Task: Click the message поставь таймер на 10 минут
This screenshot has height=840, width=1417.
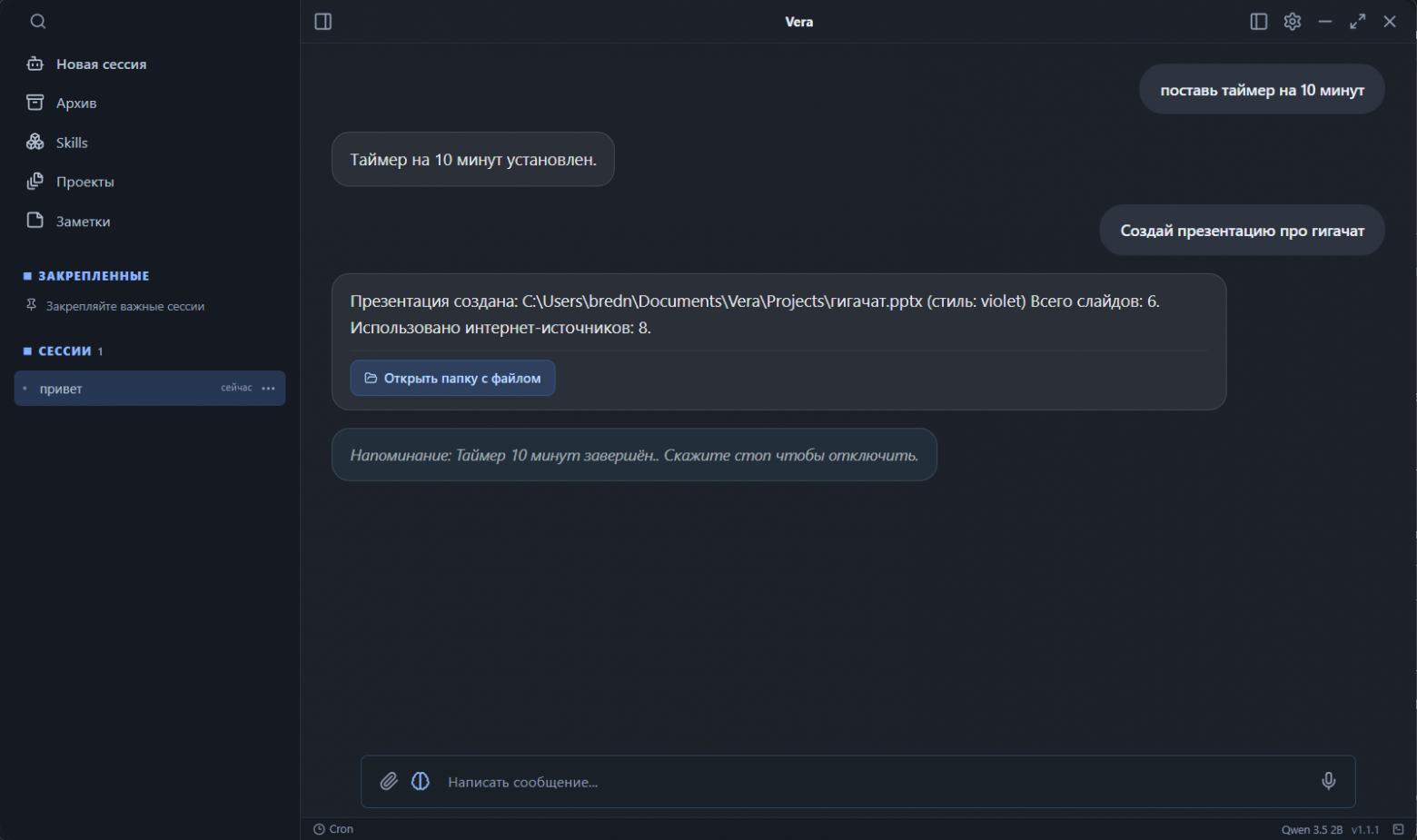Action: pos(1262,89)
